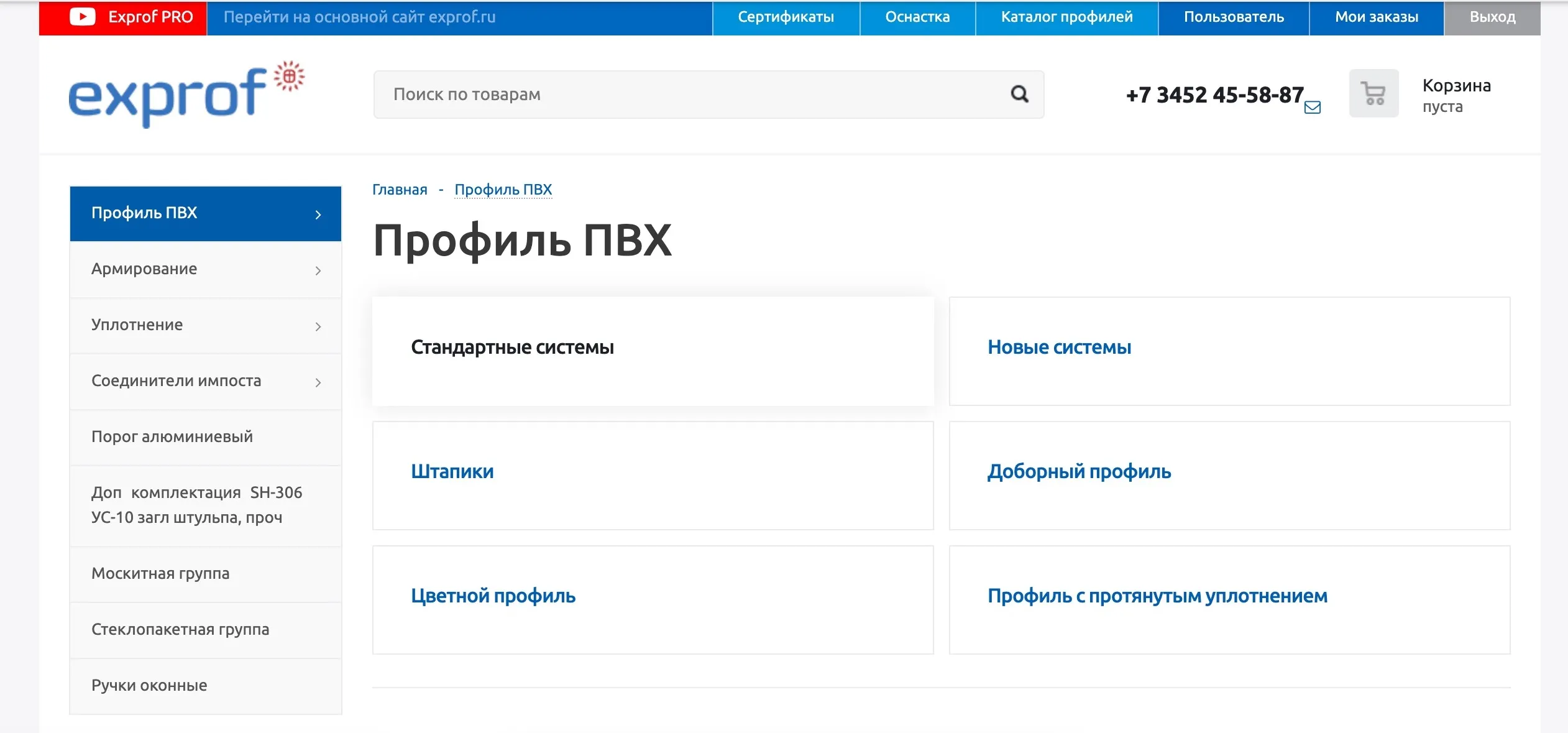Expand the Уплотнение chevron arrow
The height and width of the screenshot is (733, 1568).
318,326
